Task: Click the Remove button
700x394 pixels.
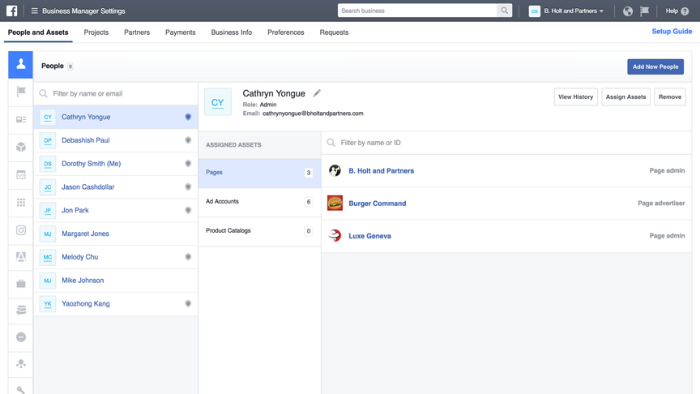Action: (x=670, y=97)
